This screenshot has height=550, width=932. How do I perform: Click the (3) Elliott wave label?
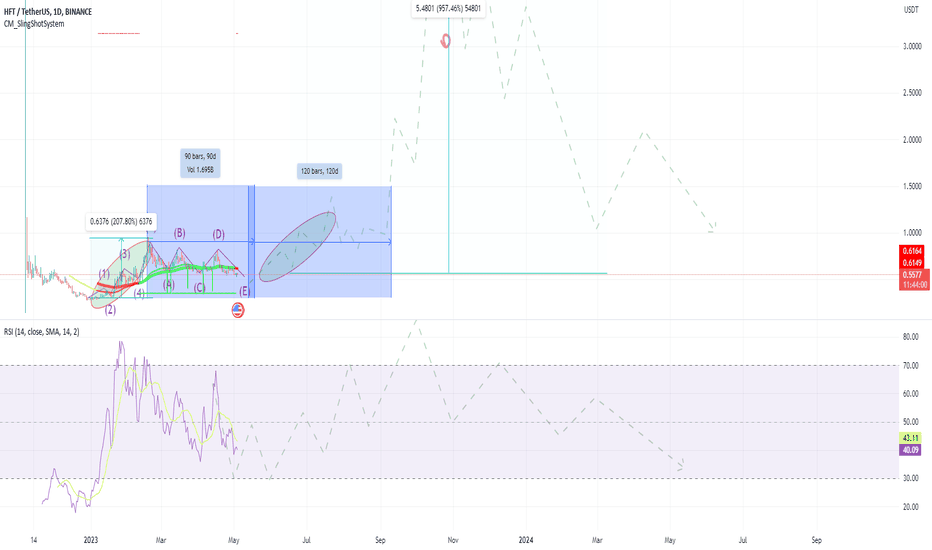pos(125,254)
